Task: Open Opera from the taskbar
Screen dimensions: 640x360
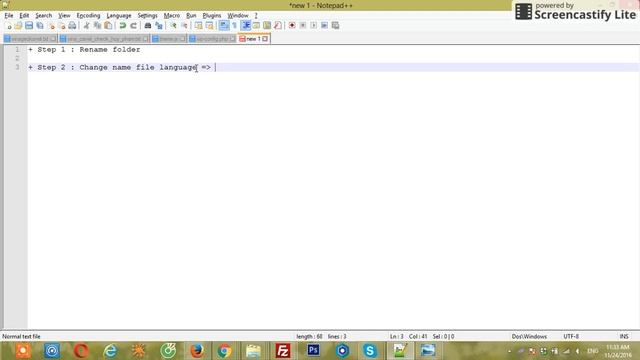Action: [81, 351]
